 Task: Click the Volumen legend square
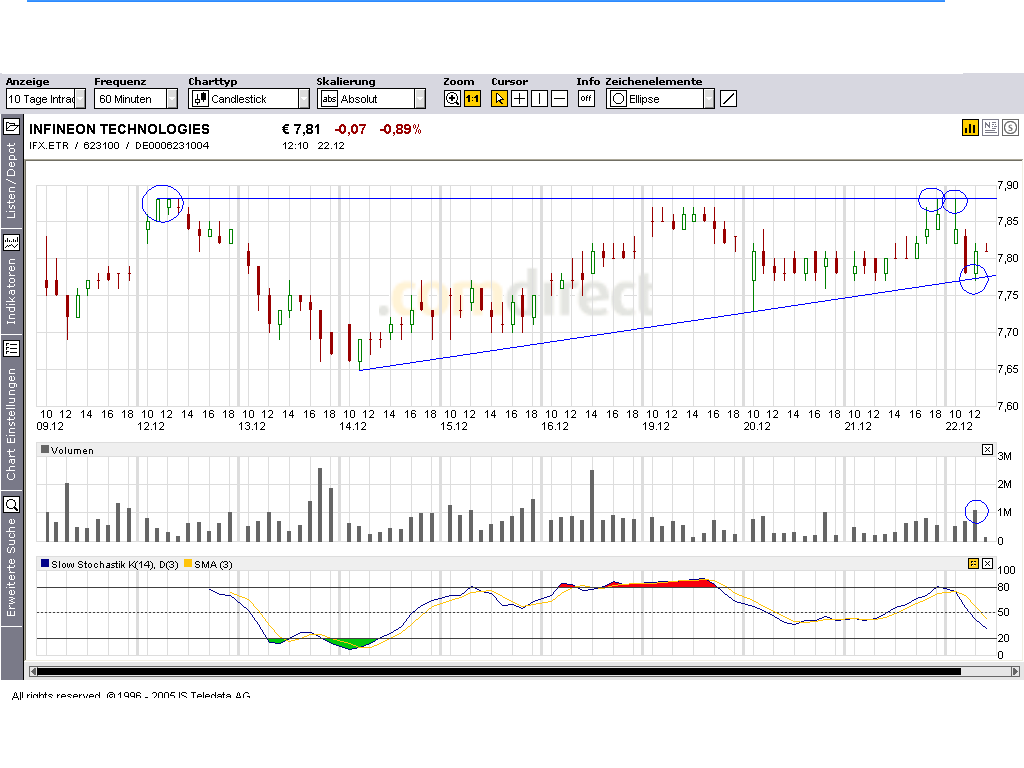coord(45,449)
